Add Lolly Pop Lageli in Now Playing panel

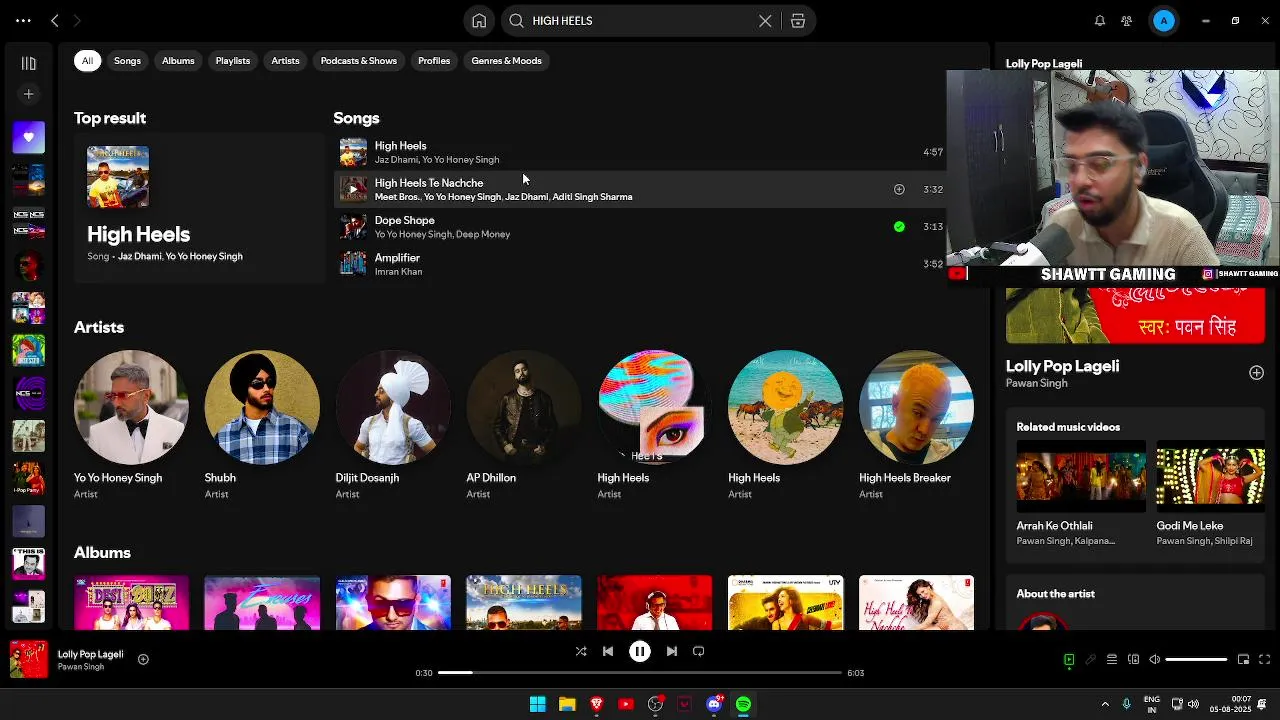[1256, 373]
